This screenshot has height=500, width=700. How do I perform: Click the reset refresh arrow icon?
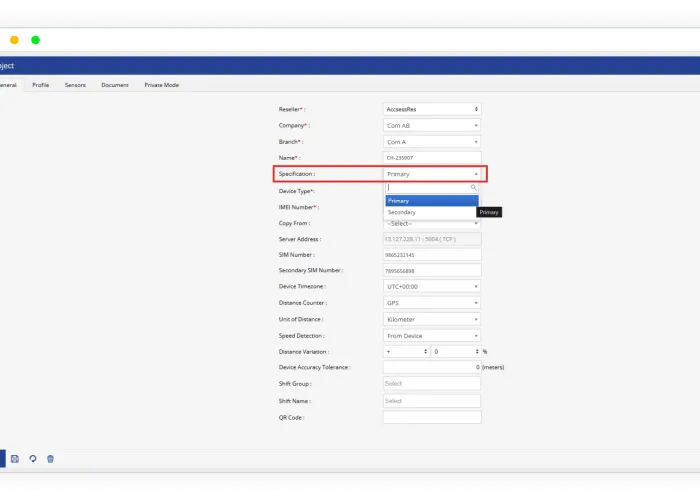(x=32, y=458)
